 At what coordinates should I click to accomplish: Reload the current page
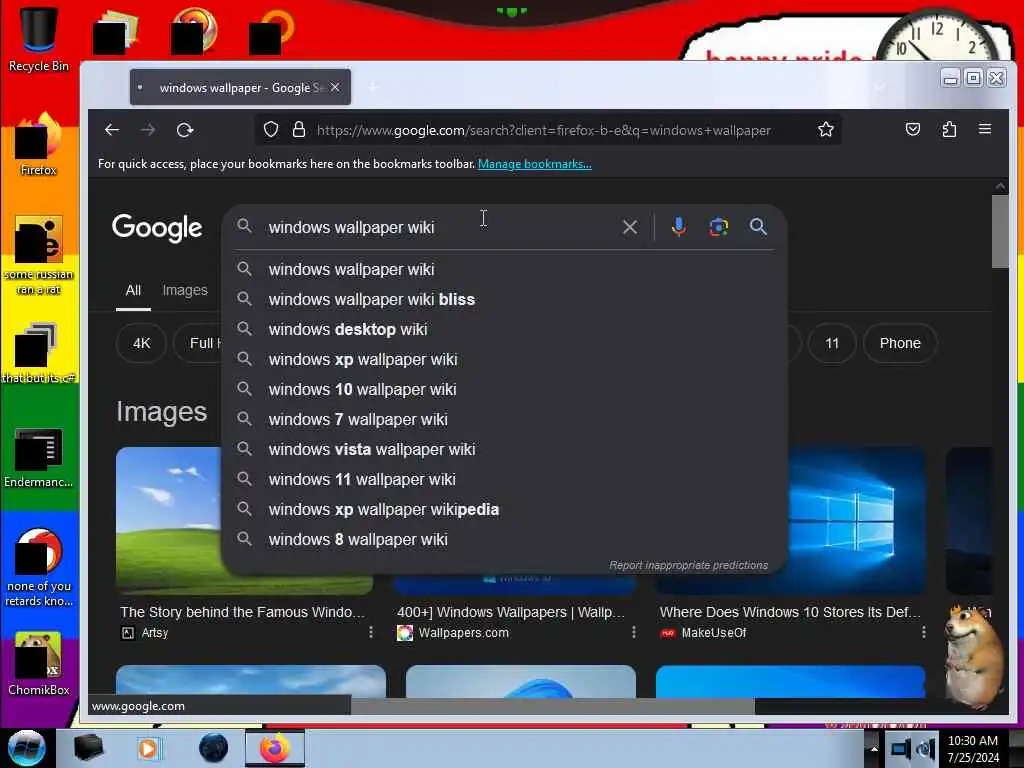[x=185, y=130]
